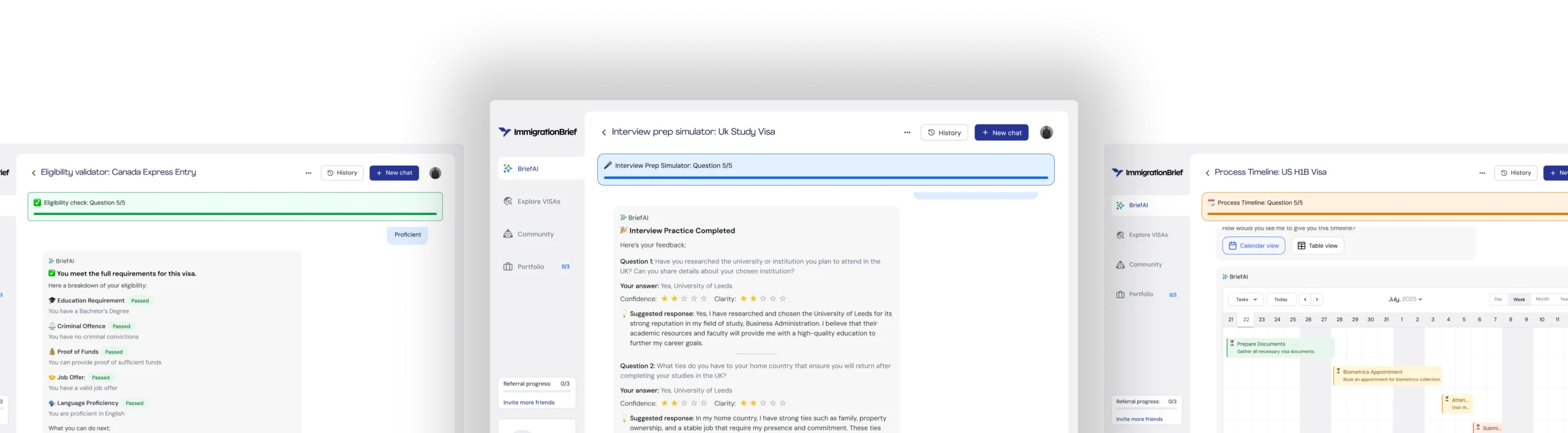This screenshot has height=433, width=1568.
Task: Switch calendar to Day view
Action: 1498,299
